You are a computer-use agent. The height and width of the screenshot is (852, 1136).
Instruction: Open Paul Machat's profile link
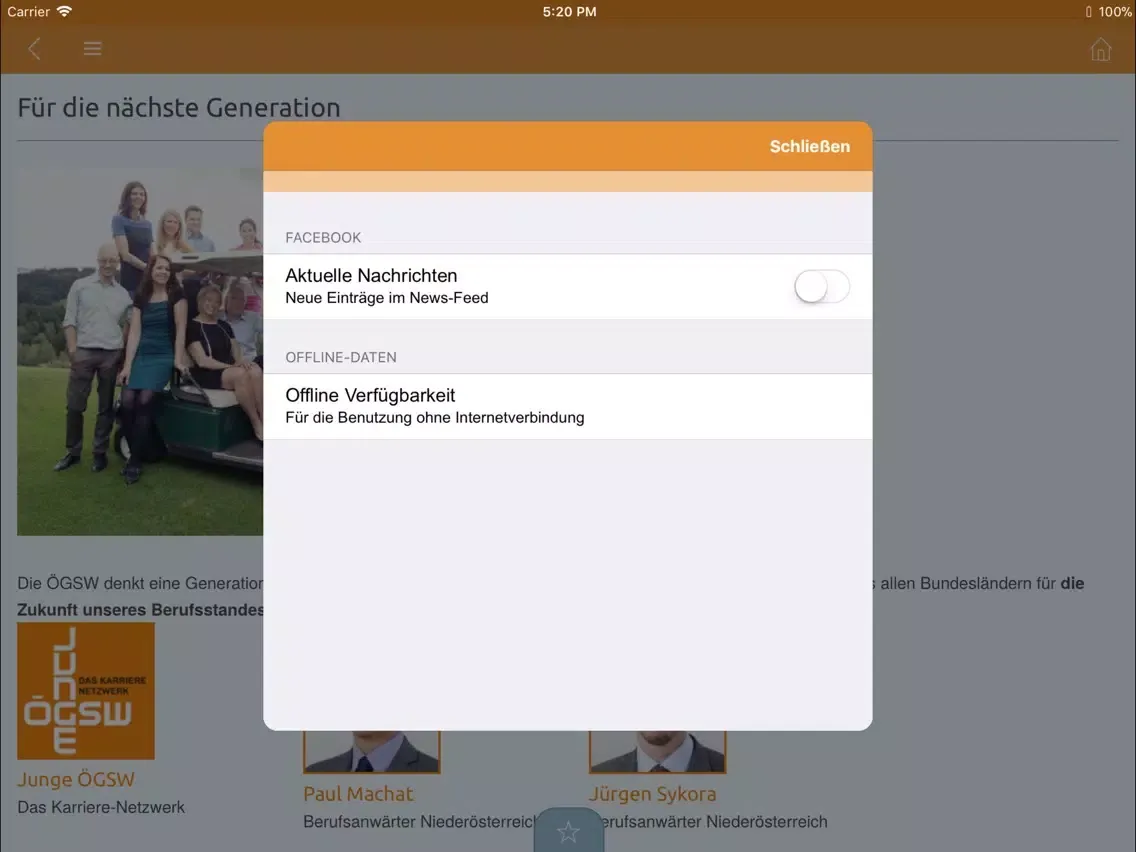coord(358,794)
